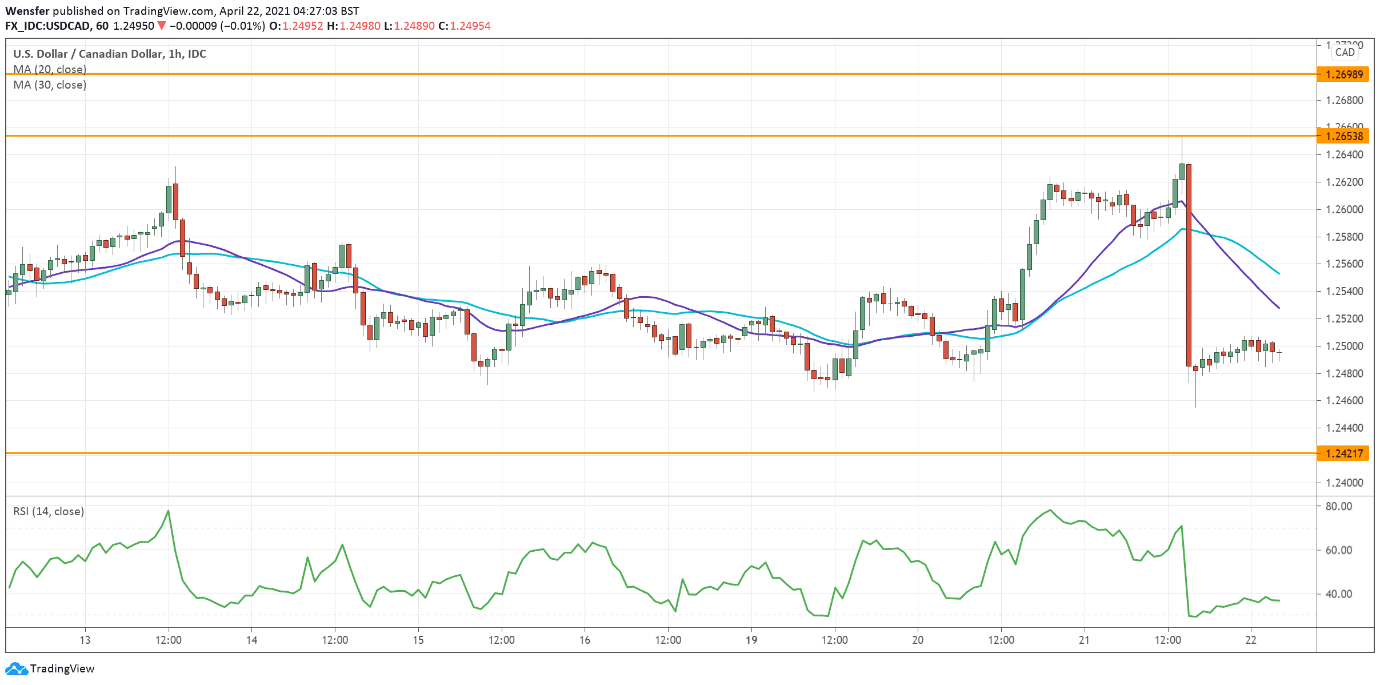Viewport: 1380px width, 685px height.
Task: Click the date label 16 on time axis
Action: coord(585,640)
